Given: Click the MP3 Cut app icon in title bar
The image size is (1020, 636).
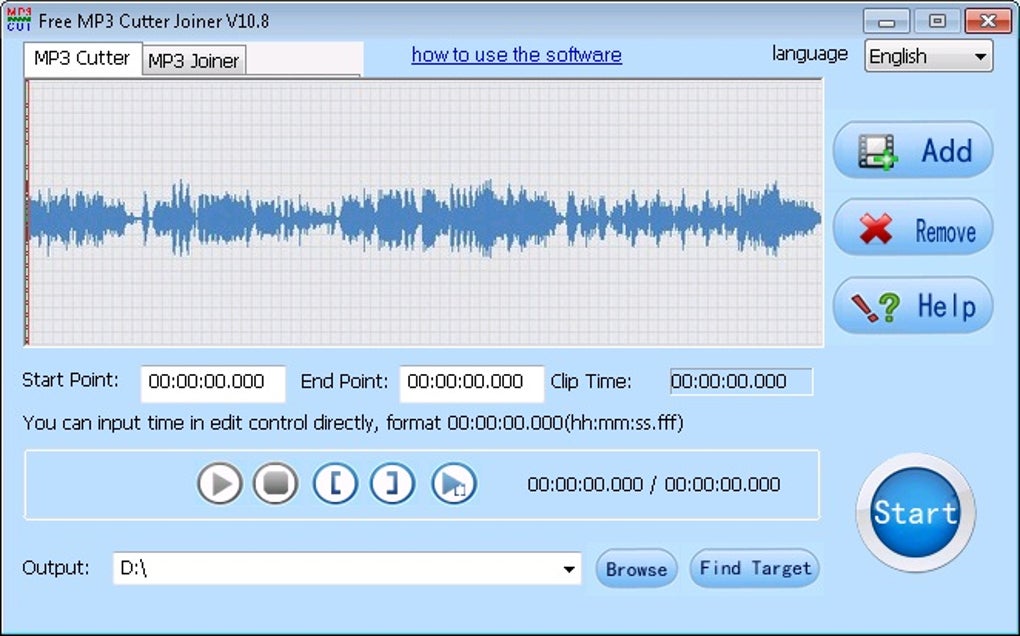Looking at the screenshot, I should pyautogui.click(x=19, y=20).
